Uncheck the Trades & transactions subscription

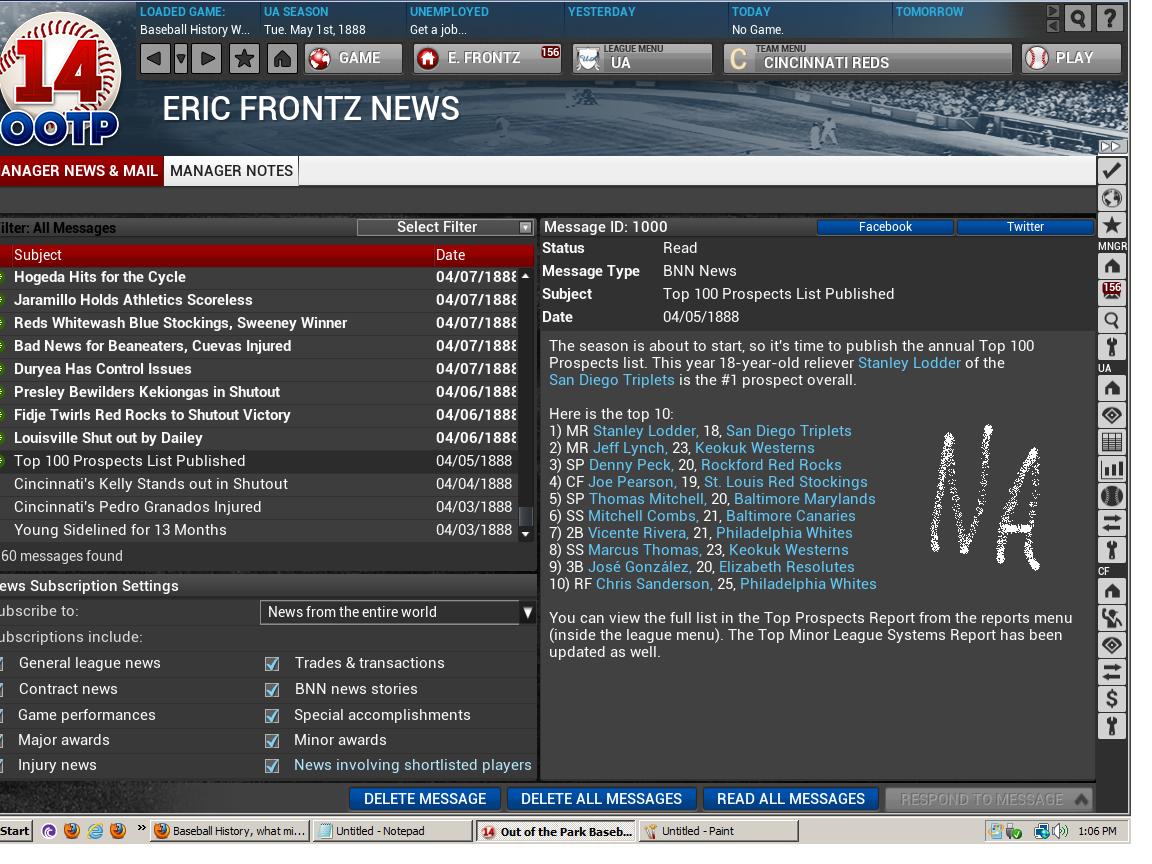pyautogui.click(x=272, y=663)
